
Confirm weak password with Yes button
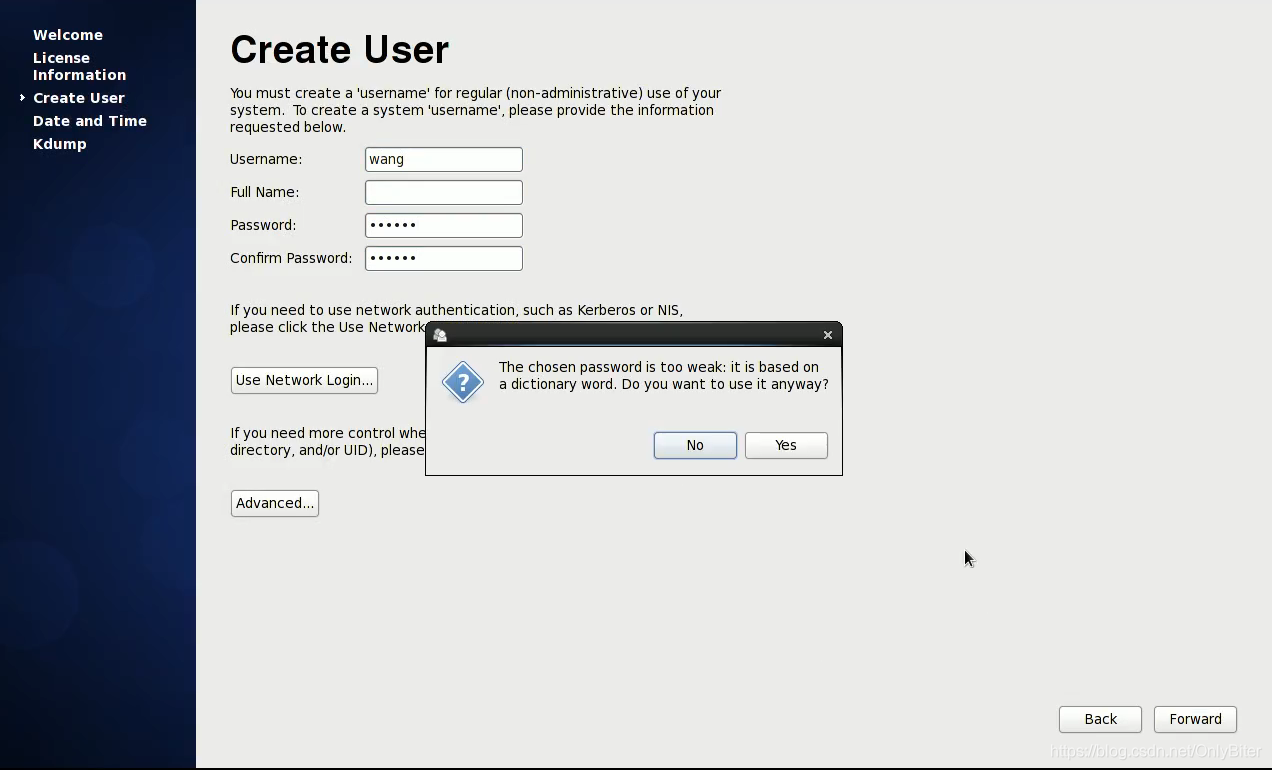pyautogui.click(x=786, y=445)
